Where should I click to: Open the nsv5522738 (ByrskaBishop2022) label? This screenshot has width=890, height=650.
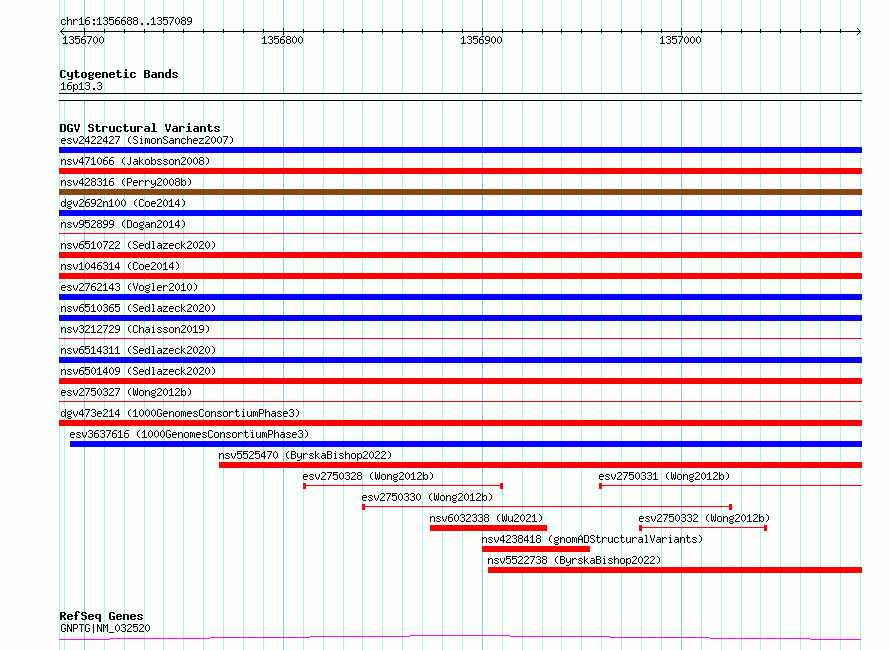coord(574,560)
